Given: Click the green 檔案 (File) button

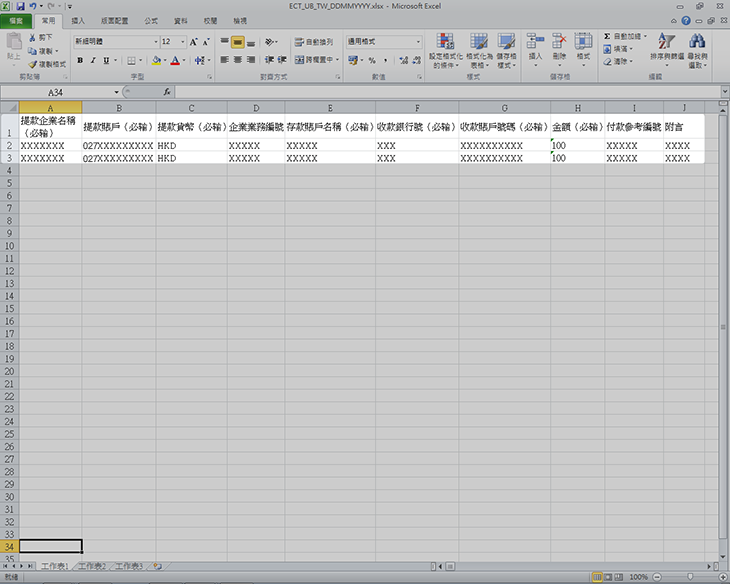Looking at the screenshot, I should coord(17,20).
